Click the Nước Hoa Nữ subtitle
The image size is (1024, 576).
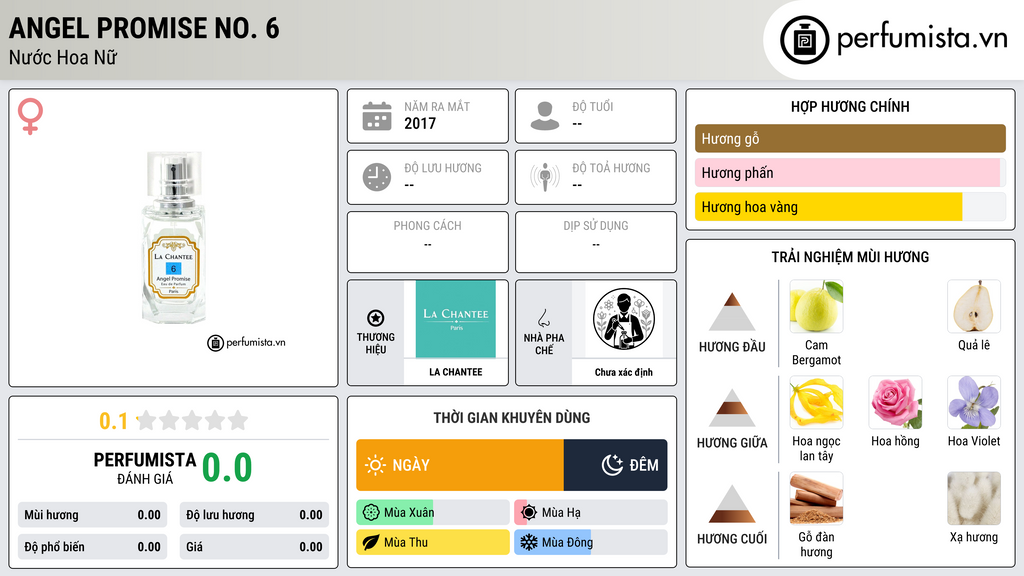click(63, 58)
